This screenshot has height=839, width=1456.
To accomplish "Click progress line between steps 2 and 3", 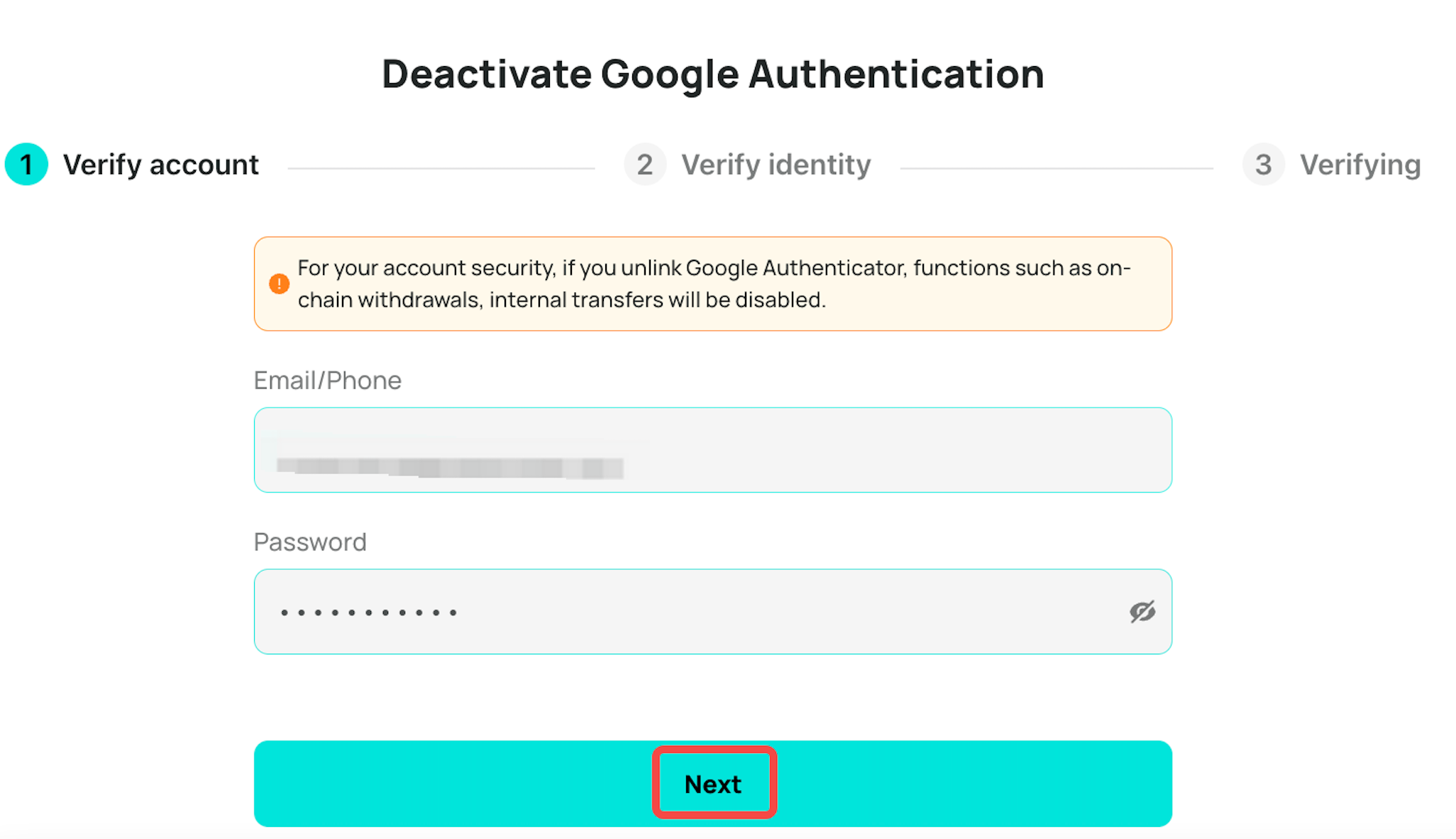I will (x=1057, y=168).
